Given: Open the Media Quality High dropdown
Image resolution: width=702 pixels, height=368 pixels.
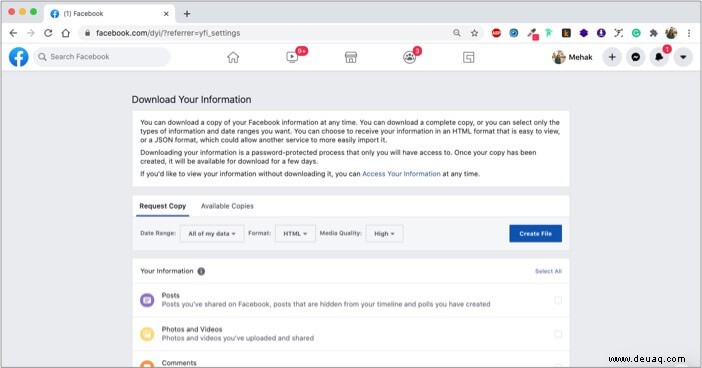Looking at the screenshot, I should pos(385,234).
